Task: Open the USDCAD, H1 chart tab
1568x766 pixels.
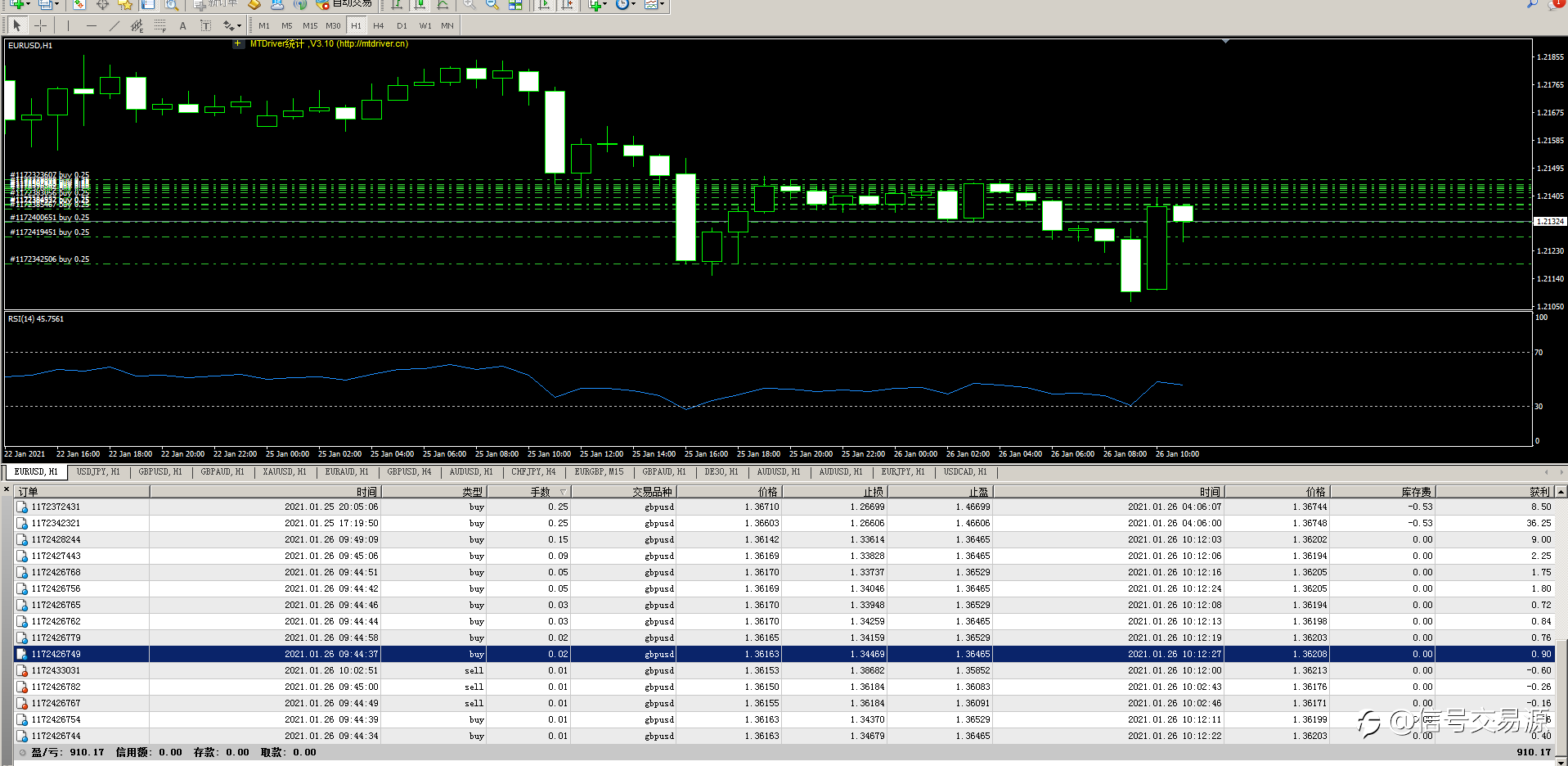Action: click(964, 472)
